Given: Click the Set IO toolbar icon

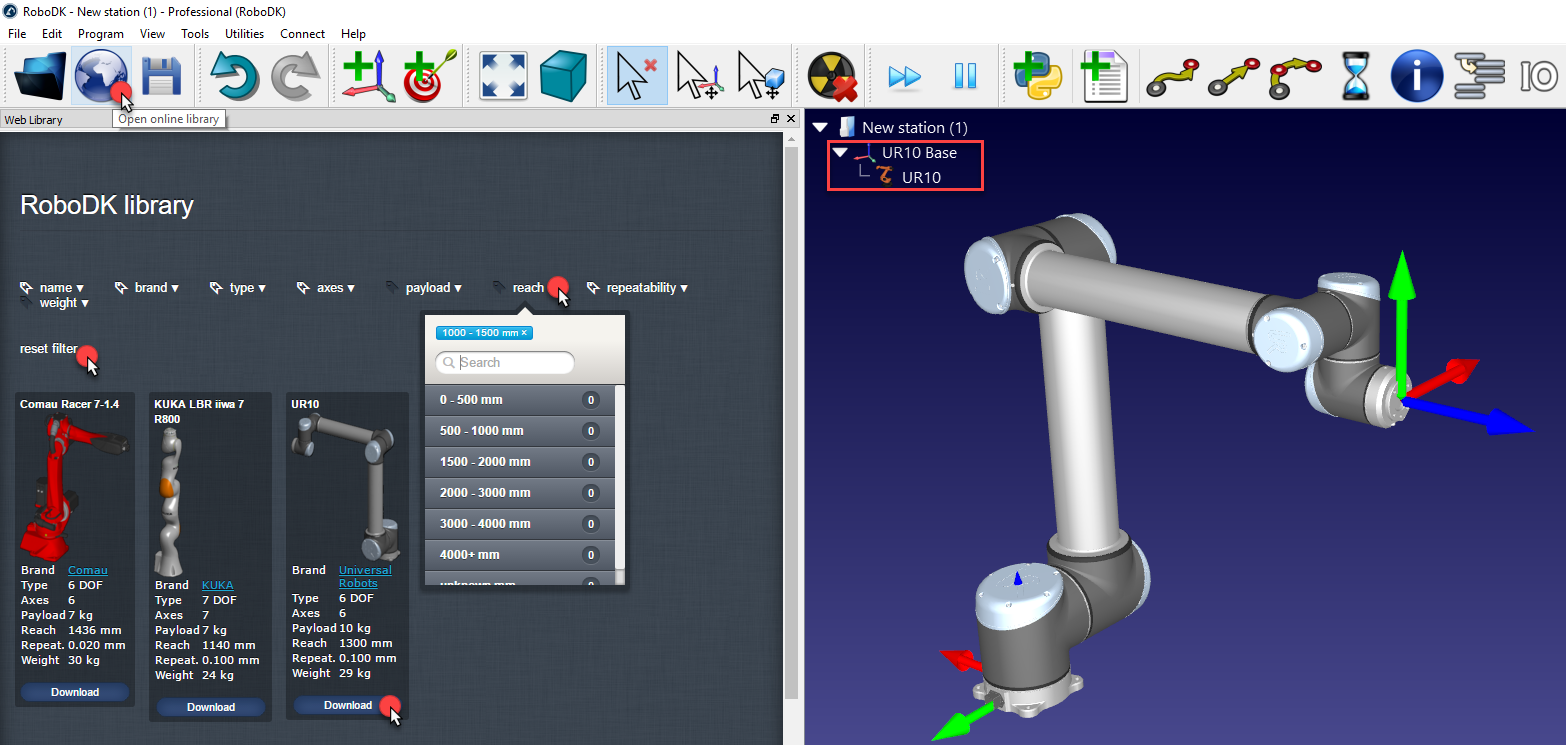Looking at the screenshot, I should point(1538,75).
